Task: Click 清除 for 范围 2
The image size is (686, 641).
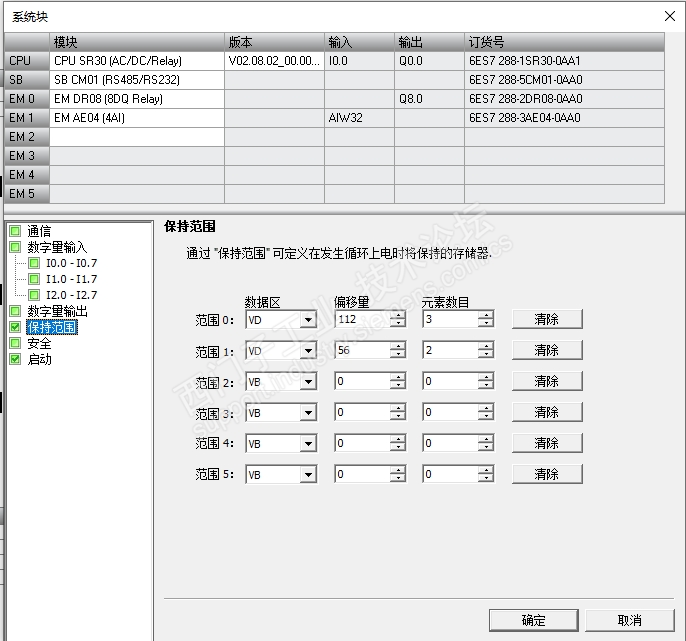Action: pos(547,382)
